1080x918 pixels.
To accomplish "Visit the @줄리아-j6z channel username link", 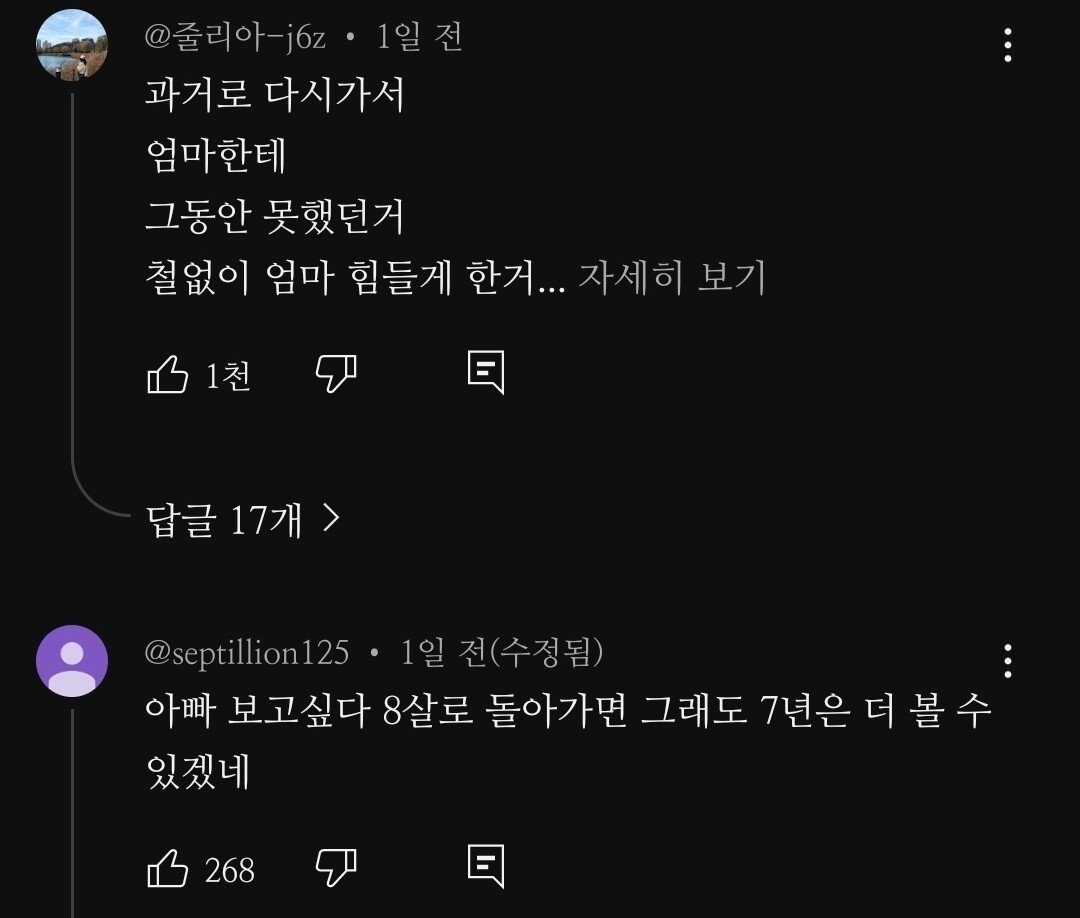I will click(x=235, y=37).
